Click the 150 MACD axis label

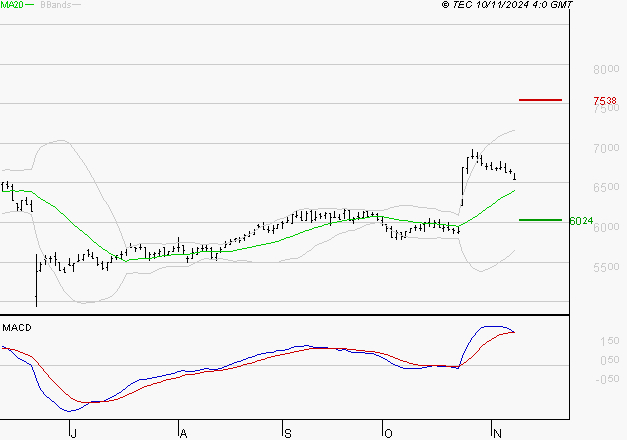click(x=610, y=341)
